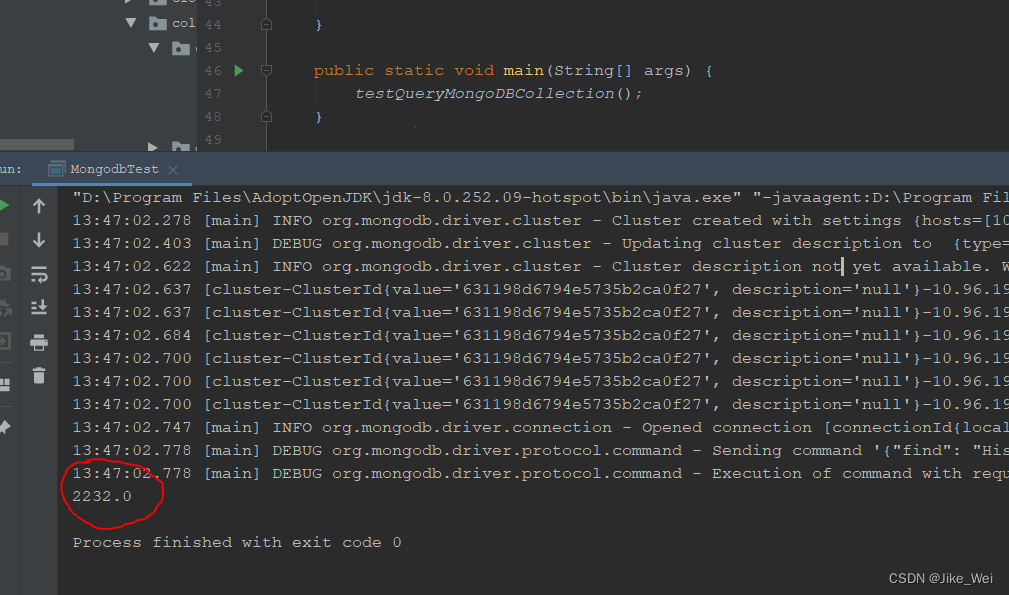The width and height of the screenshot is (1009, 595).
Task: Click the 13:47:02.278 Cluster created log line
Action: pyautogui.click(x=541, y=221)
